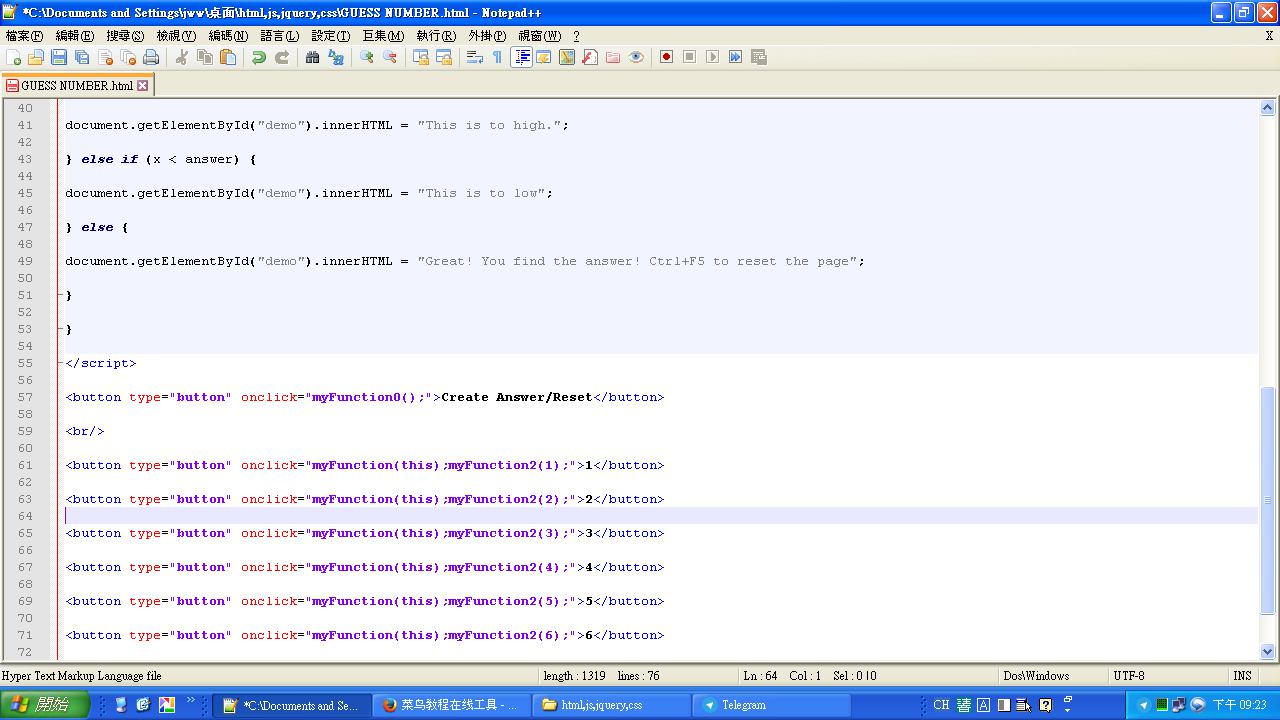The image size is (1280, 720).
Task: Open the ? help menu
Action: tap(576, 36)
